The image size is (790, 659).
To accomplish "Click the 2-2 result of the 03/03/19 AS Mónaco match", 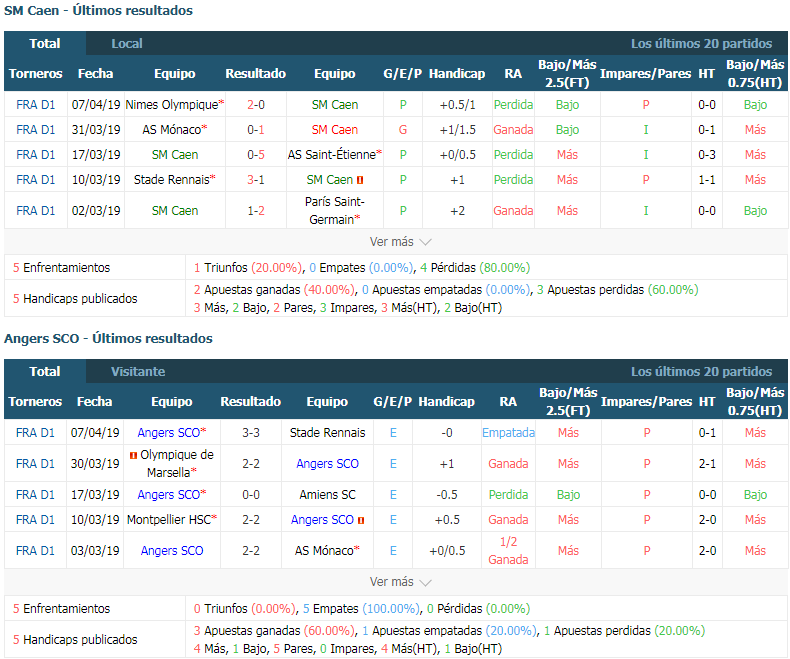I will (x=251, y=551).
